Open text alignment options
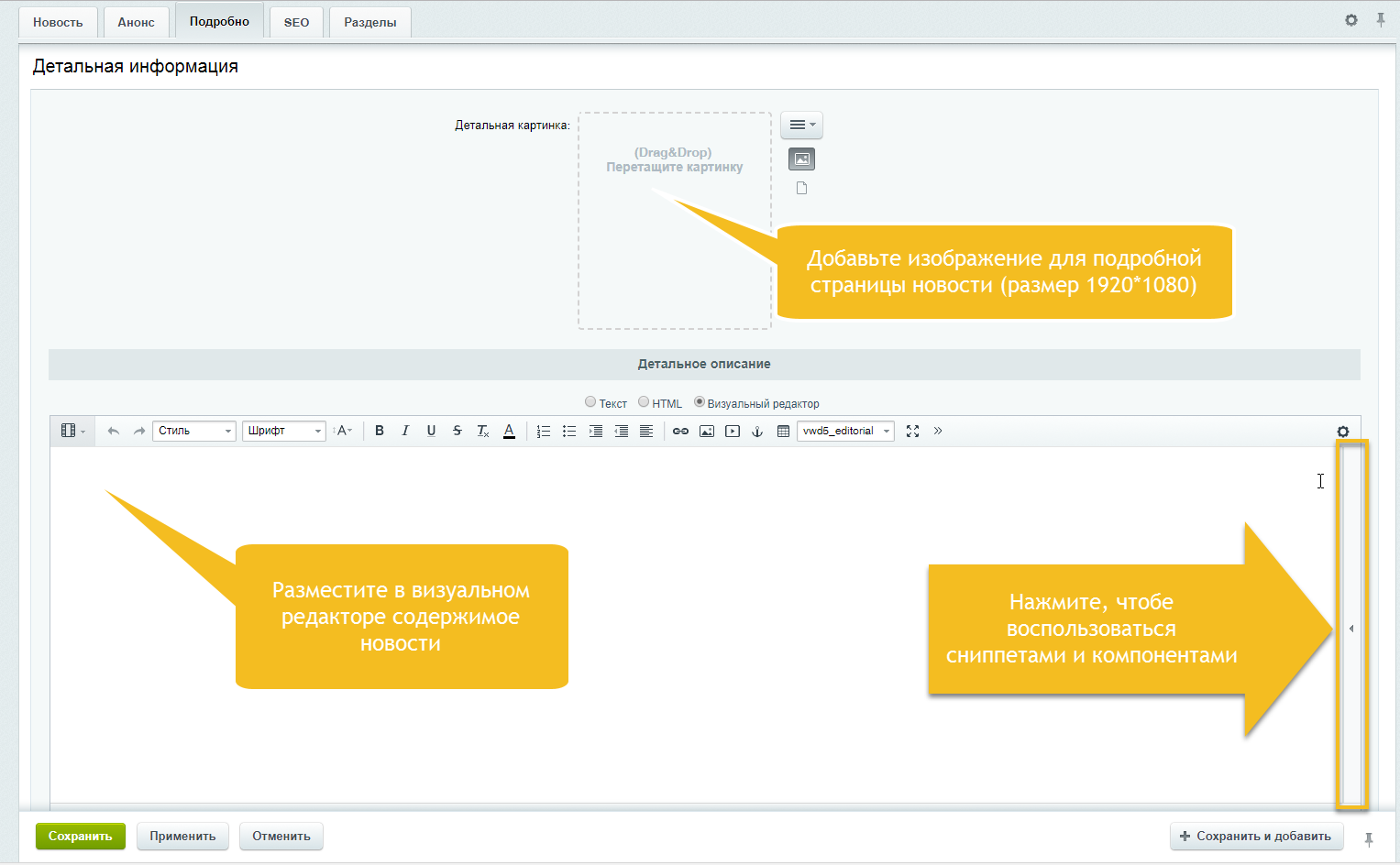The height and width of the screenshot is (865, 1400). [x=646, y=431]
